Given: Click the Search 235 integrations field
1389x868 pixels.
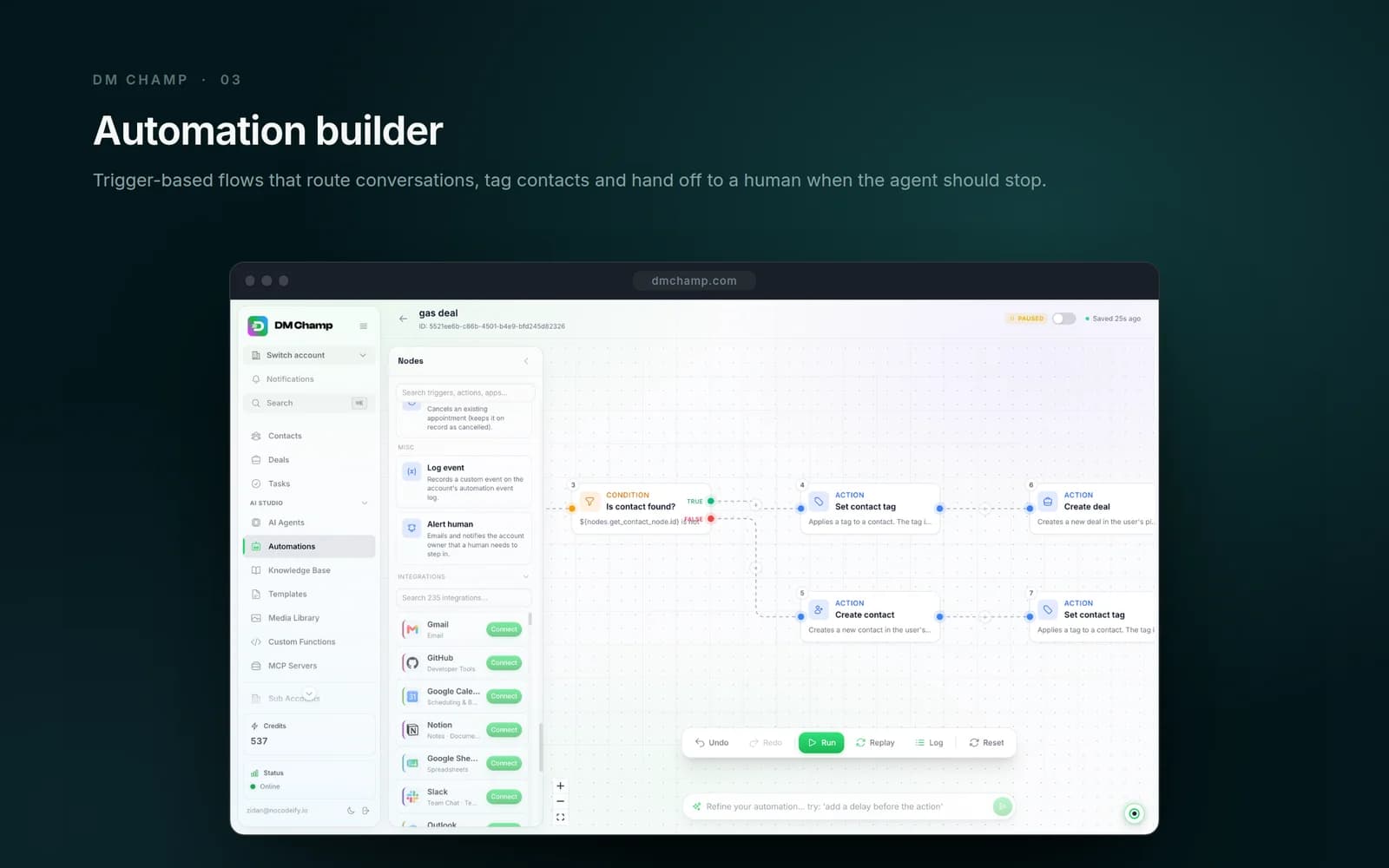Looking at the screenshot, I should tap(464, 598).
